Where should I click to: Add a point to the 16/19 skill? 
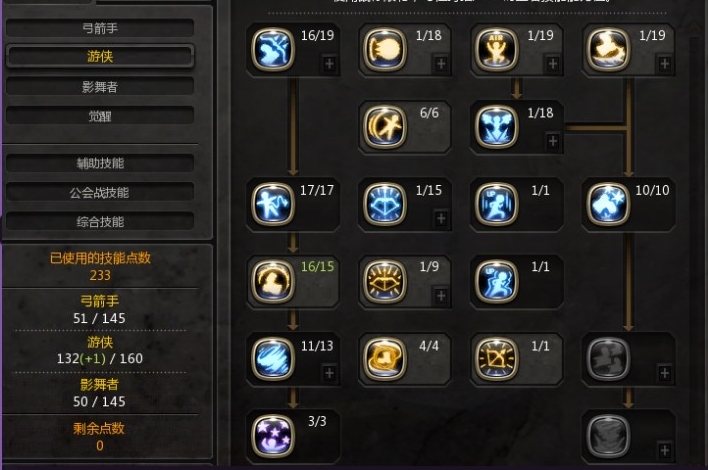pyautogui.click(x=330, y=64)
